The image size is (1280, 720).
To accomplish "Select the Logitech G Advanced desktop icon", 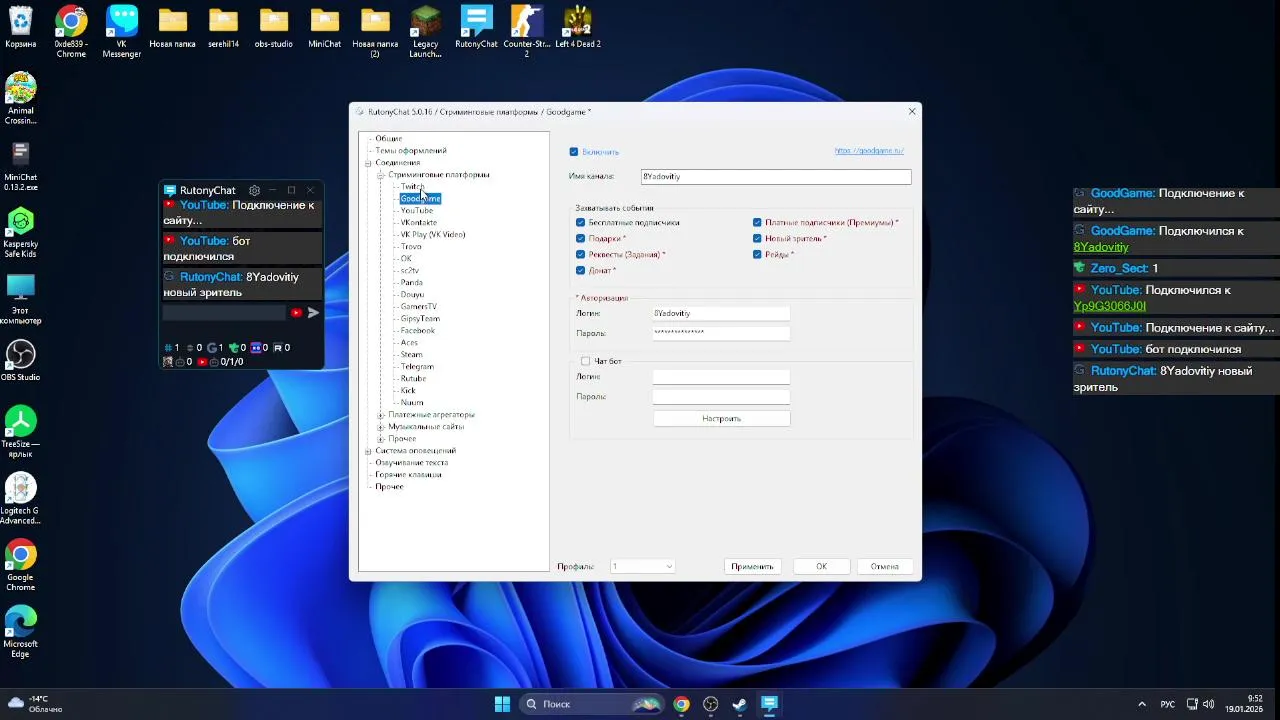I will point(21,499).
